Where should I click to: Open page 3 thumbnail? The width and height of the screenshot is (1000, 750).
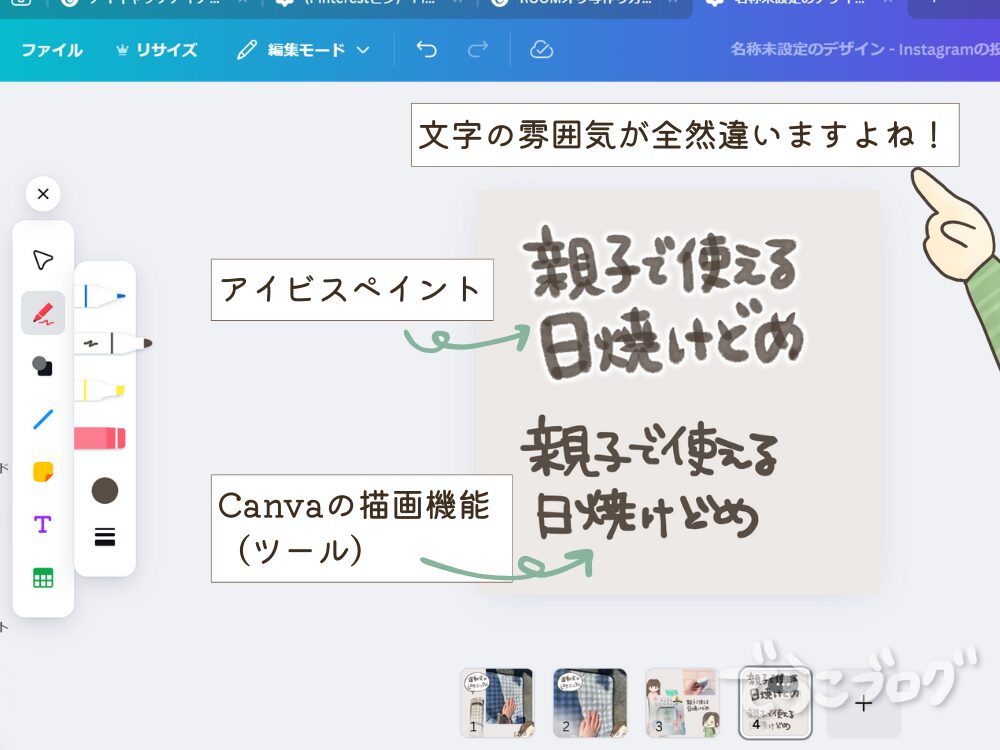682,703
